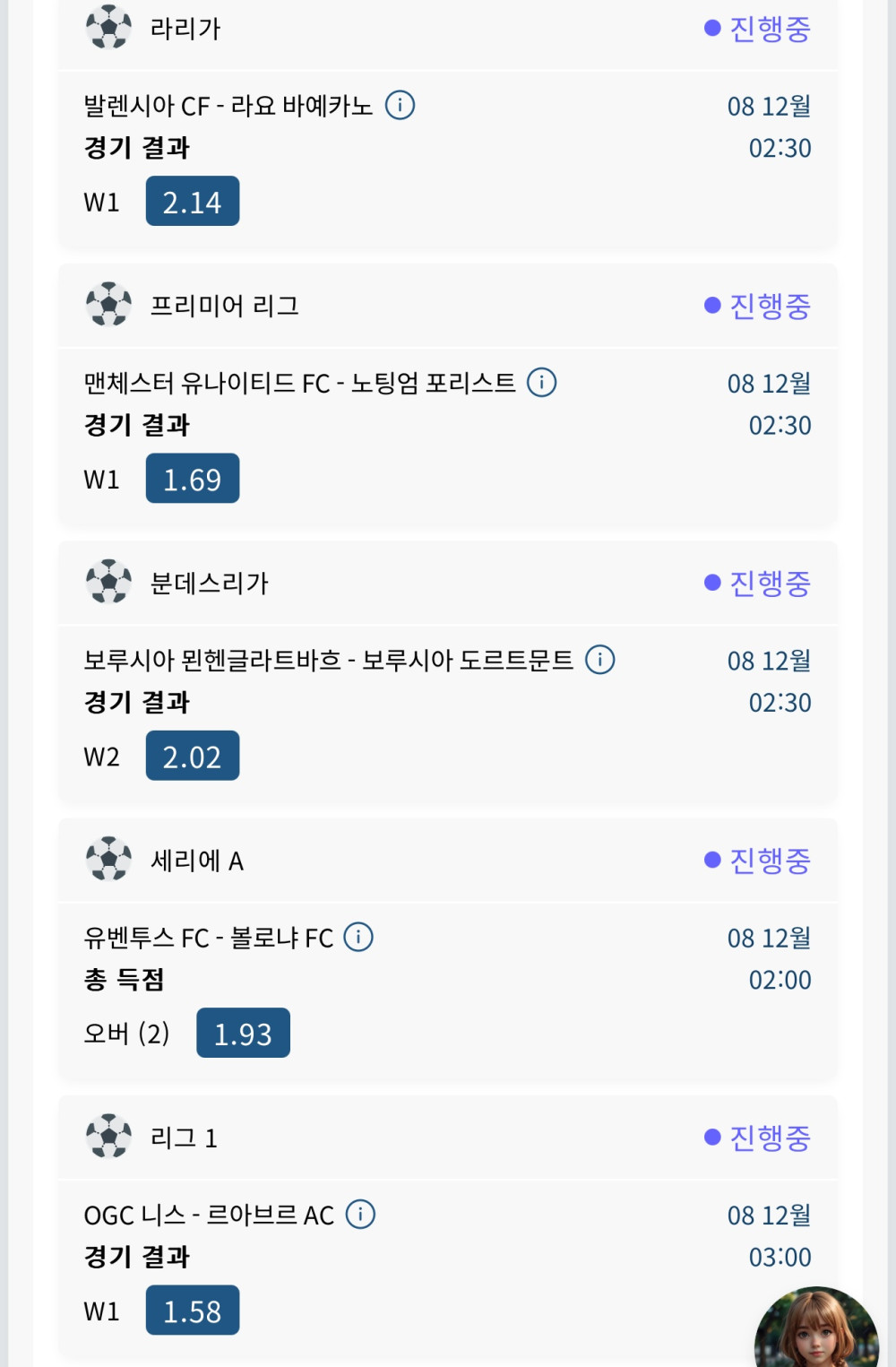This screenshot has height=1367, width=896.
Task: Click 진행중 status on the 라리가 card
Action: [758, 29]
